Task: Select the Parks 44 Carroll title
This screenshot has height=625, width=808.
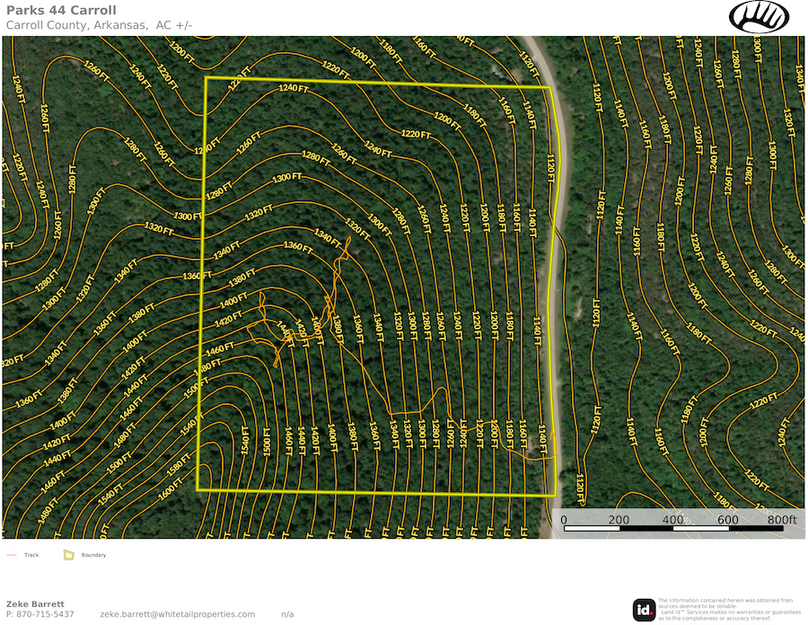Action: point(62,9)
